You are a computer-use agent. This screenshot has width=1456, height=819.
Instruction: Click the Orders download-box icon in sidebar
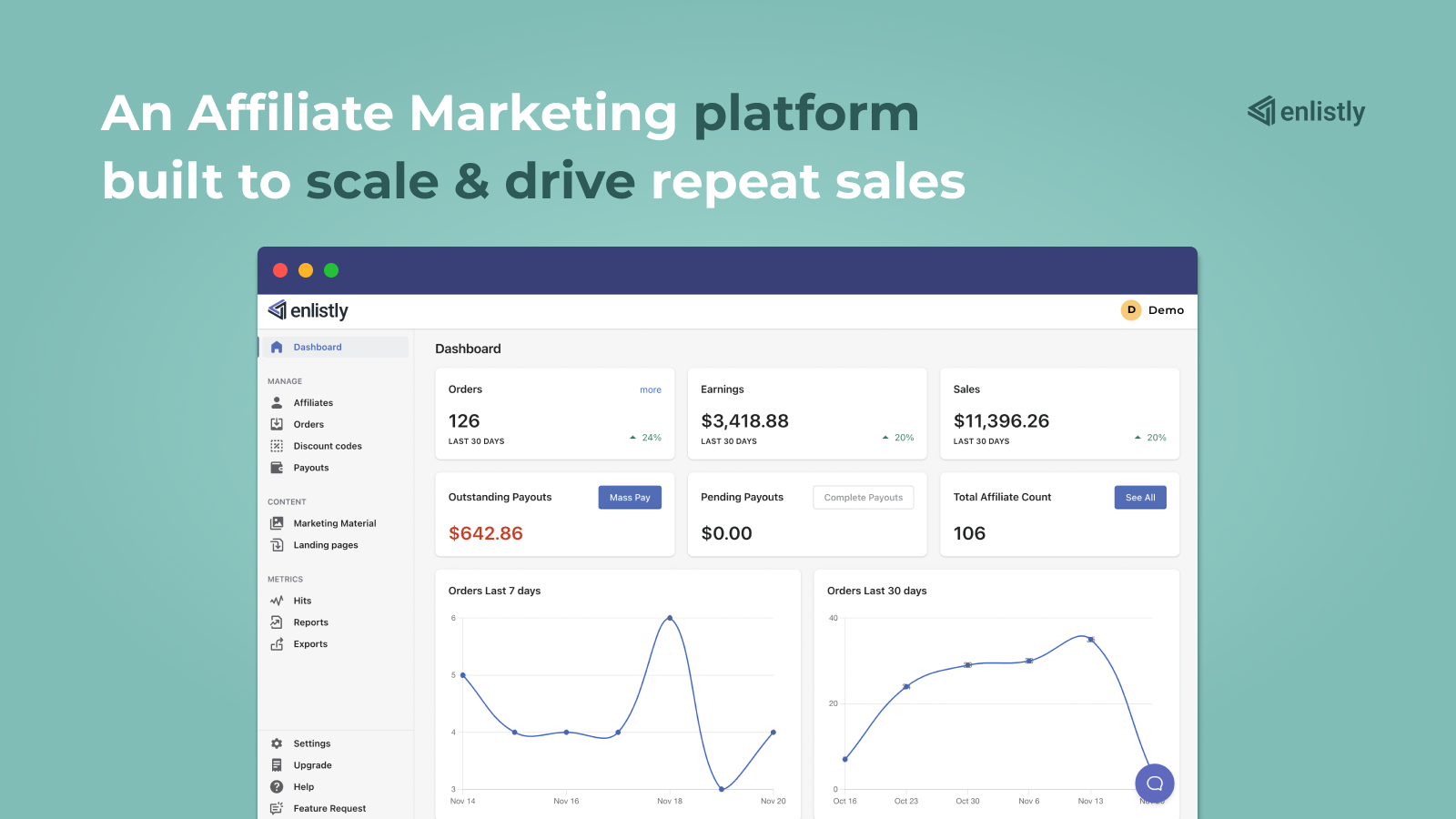pyautogui.click(x=277, y=424)
